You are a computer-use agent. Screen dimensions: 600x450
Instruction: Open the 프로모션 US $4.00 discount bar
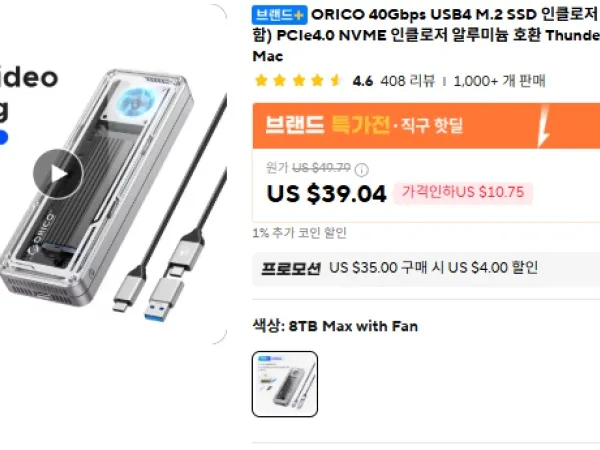click(426, 269)
